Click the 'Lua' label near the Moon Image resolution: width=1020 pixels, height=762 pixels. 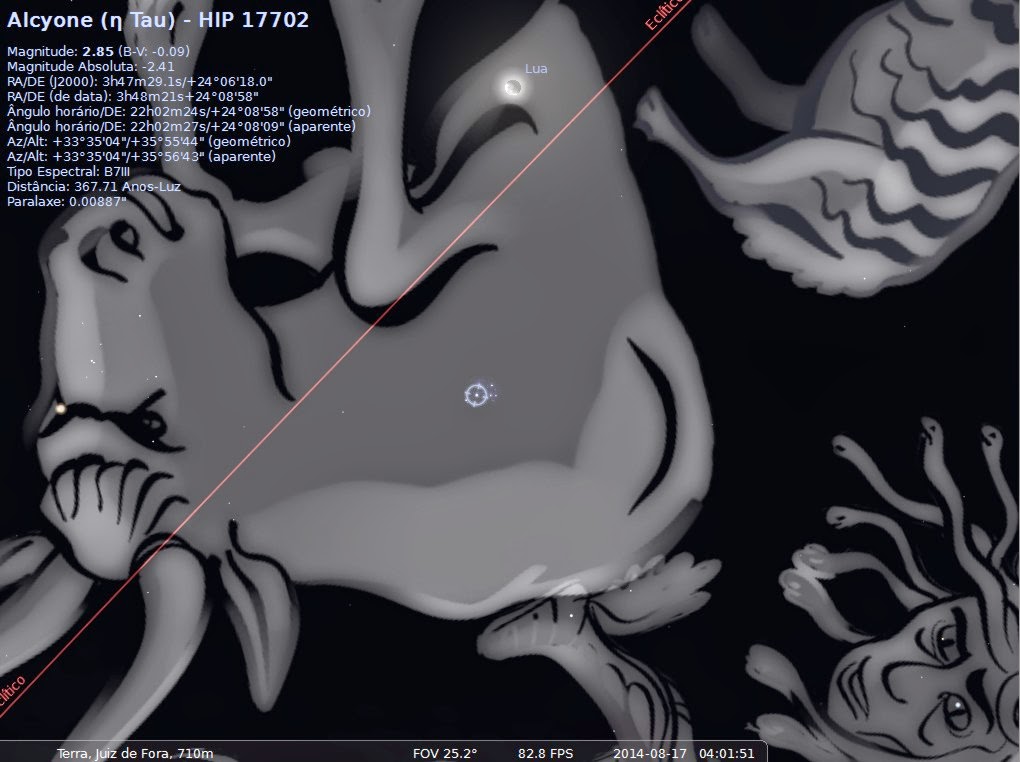536,68
